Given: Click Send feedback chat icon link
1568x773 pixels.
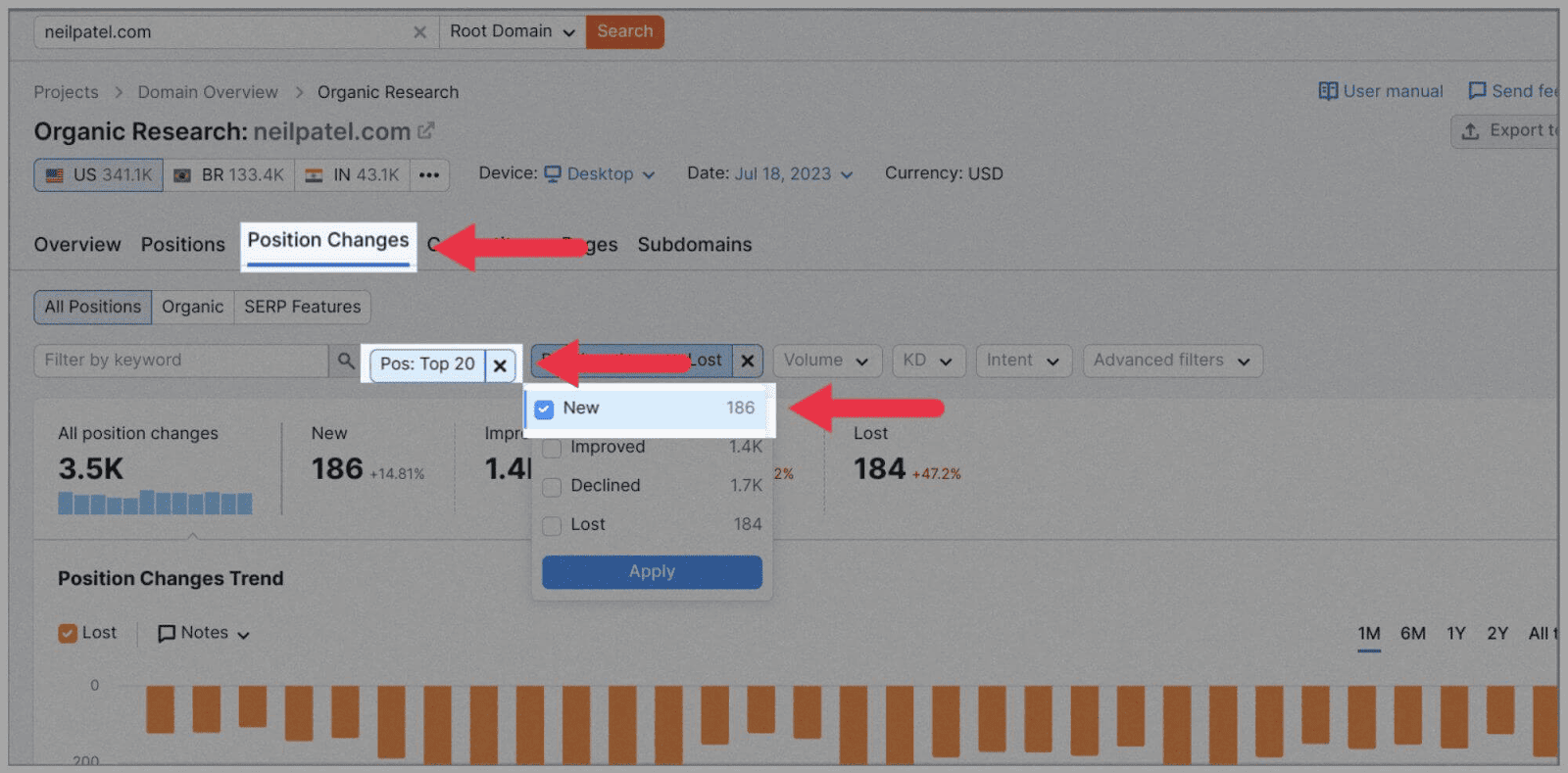Looking at the screenshot, I should point(1477,91).
